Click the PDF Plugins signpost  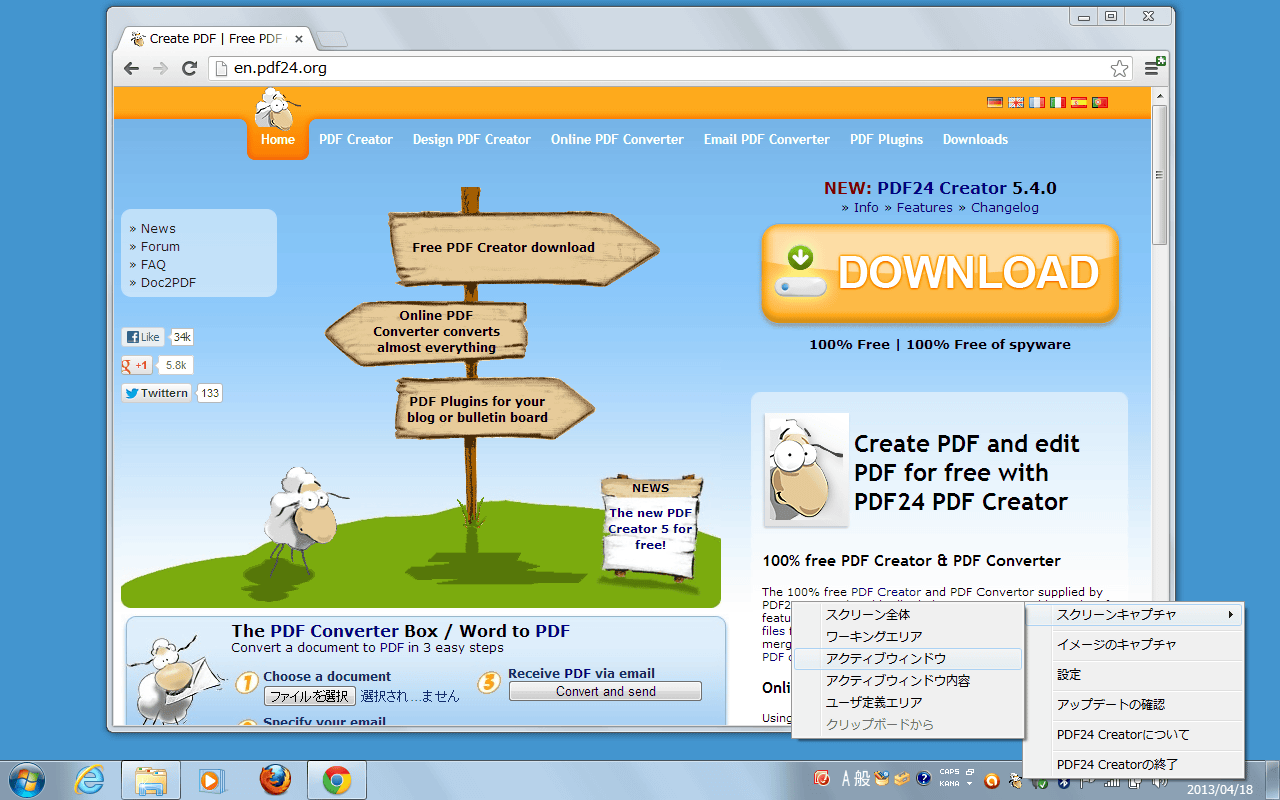494,409
